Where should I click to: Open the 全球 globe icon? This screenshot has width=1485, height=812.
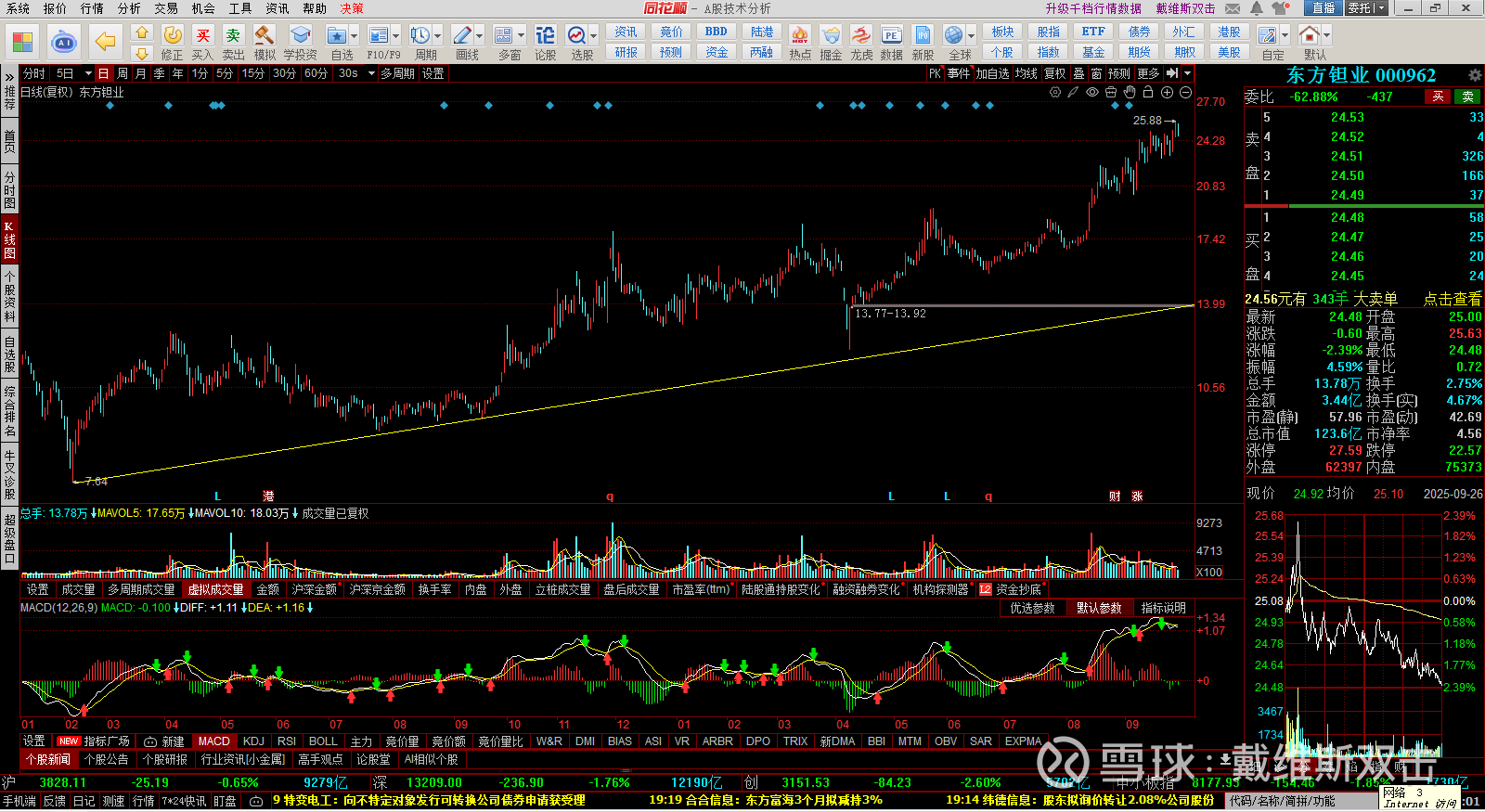[953, 35]
